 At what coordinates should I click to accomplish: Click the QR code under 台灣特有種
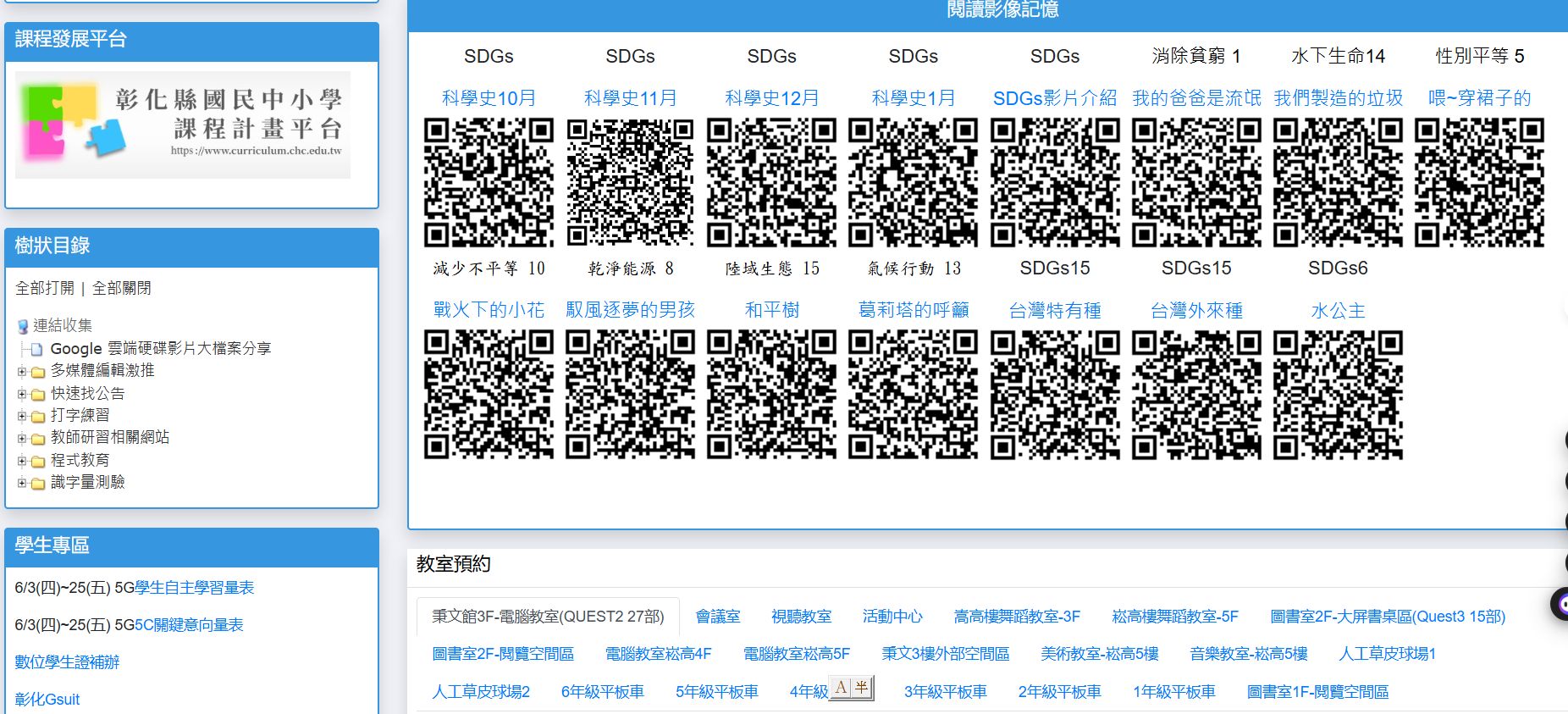(x=1055, y=395)
